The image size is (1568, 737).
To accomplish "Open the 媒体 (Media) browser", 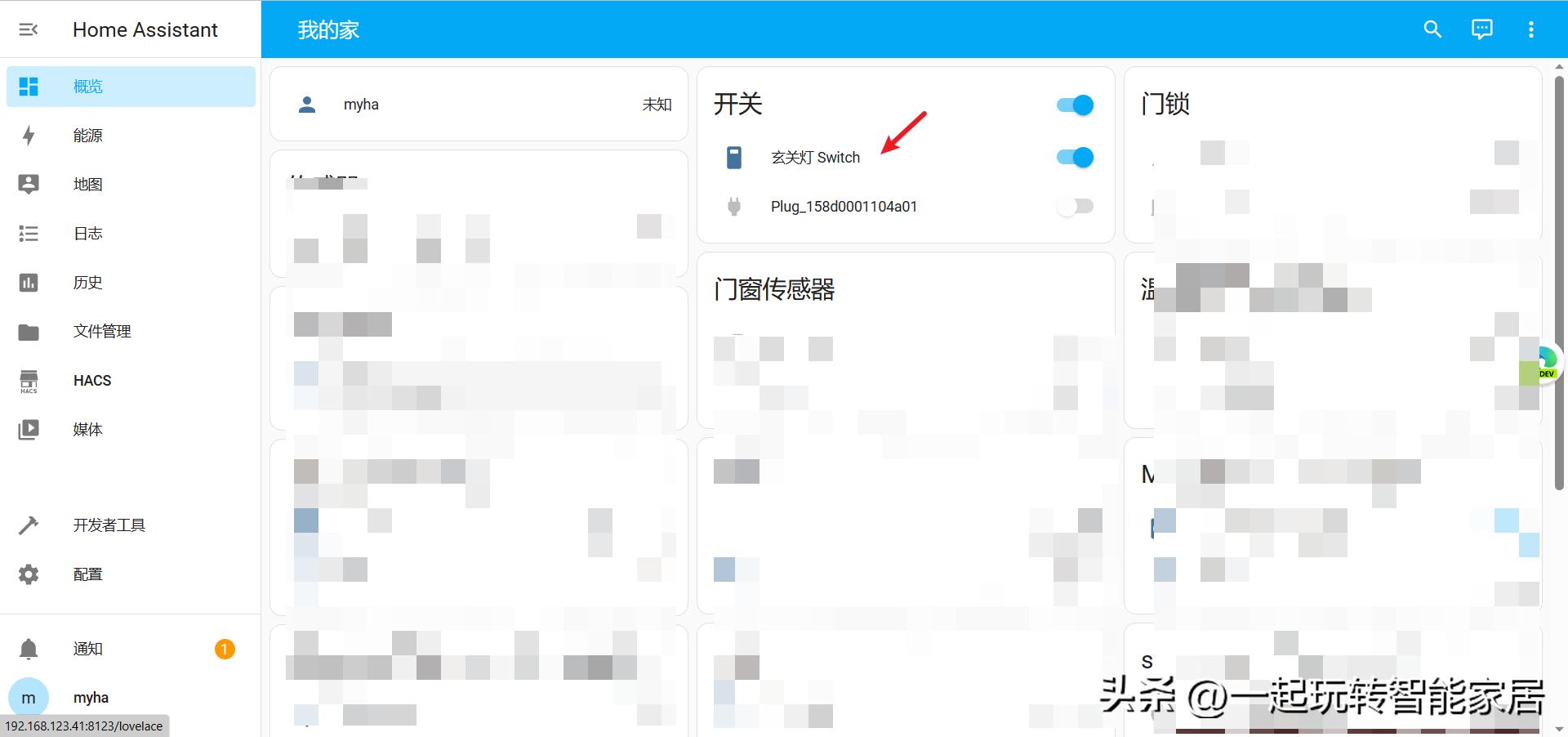I will pyautogui.click(x=87, y=429).
